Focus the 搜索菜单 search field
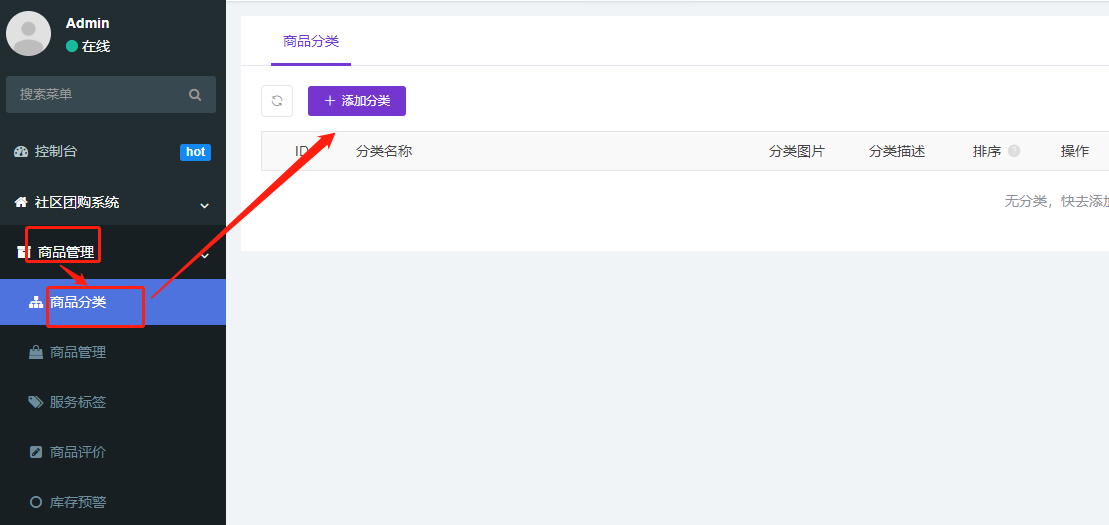The width and height of the screenshot is (1109, 525). pos(111,95)
